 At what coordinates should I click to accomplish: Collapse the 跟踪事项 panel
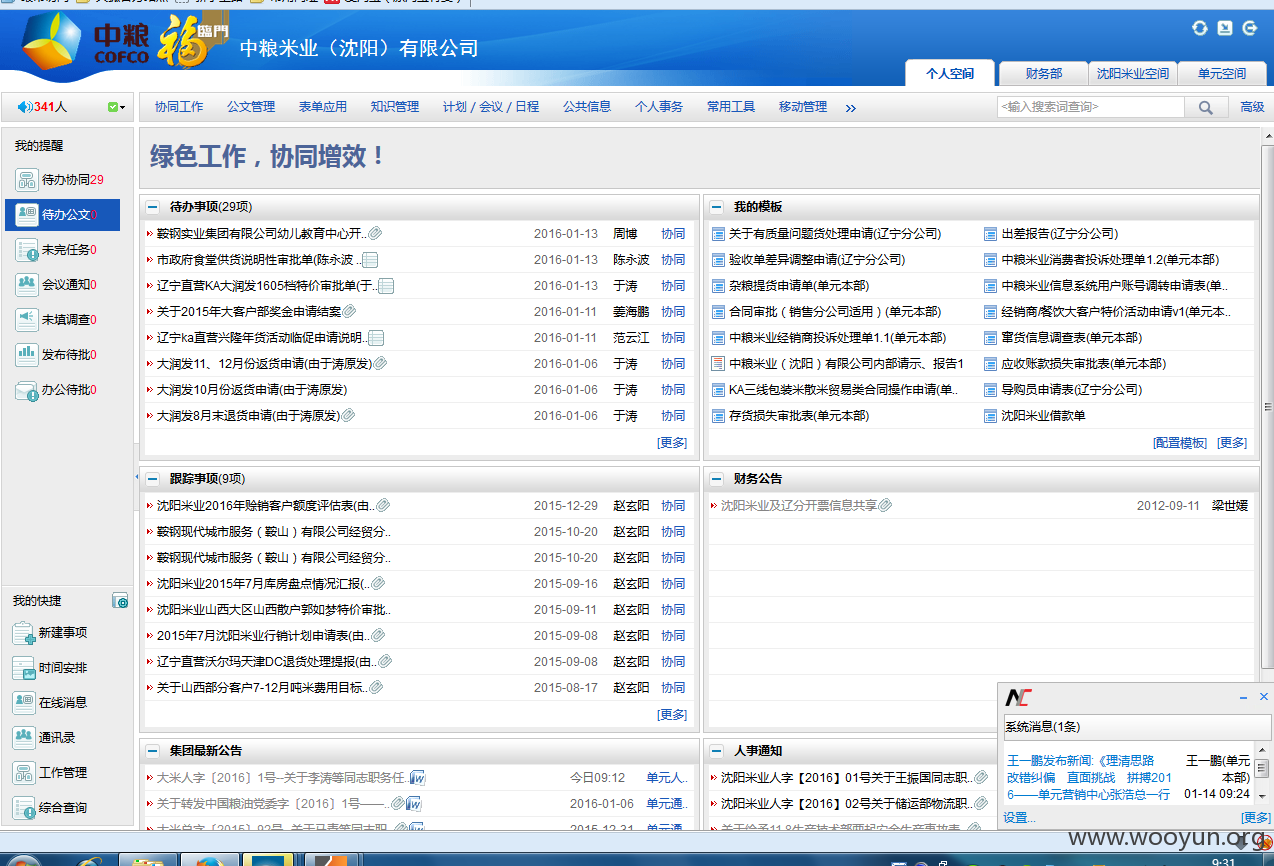tap(152, 479)
